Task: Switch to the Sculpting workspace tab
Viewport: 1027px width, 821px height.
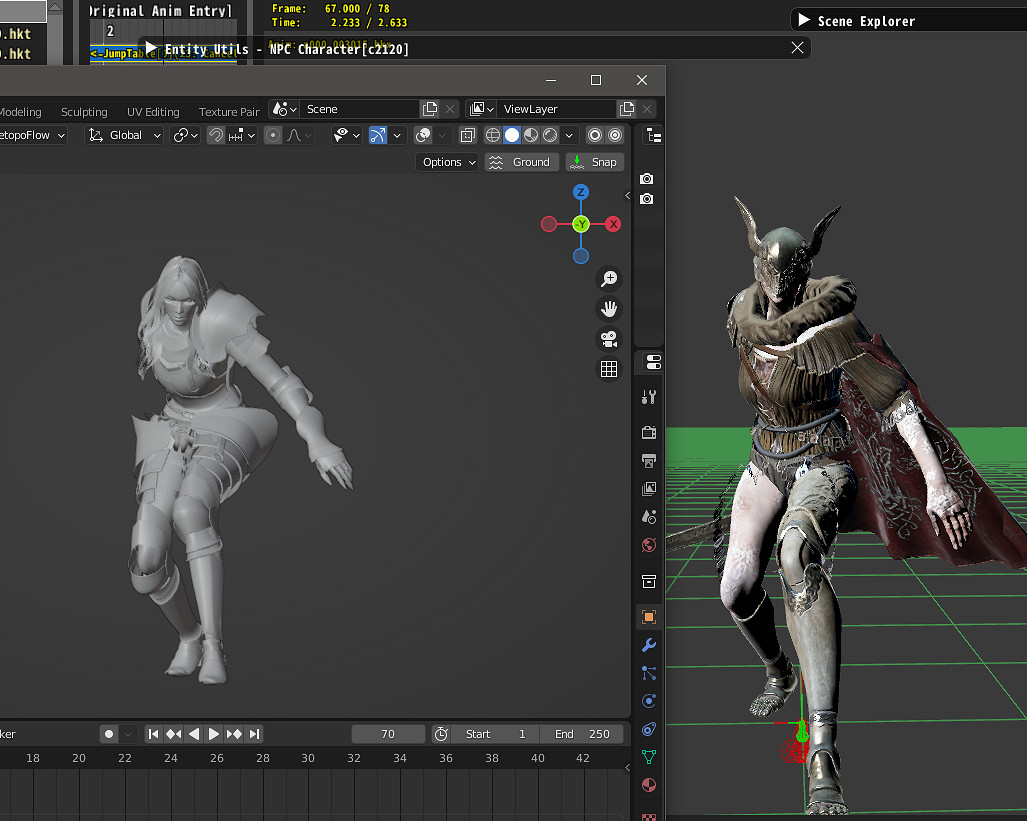Action: (x=84, y=112)
